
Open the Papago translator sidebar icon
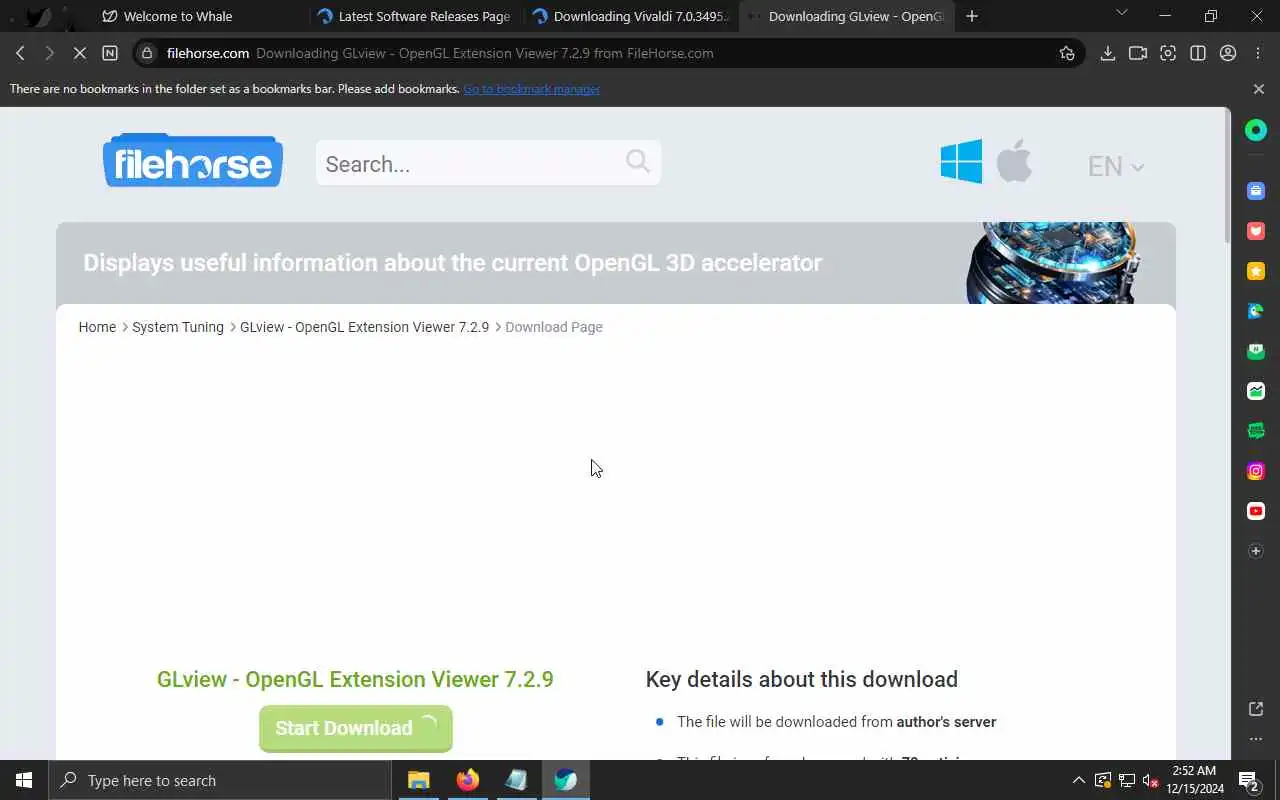(1256, 311)
